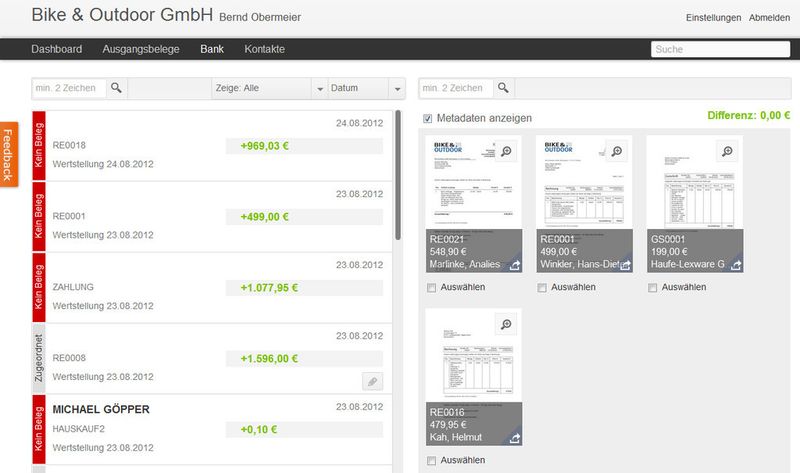Viewport: 800px width, 473px height.
Task: Go to the Kontakte tab
Action: (264, 49)
